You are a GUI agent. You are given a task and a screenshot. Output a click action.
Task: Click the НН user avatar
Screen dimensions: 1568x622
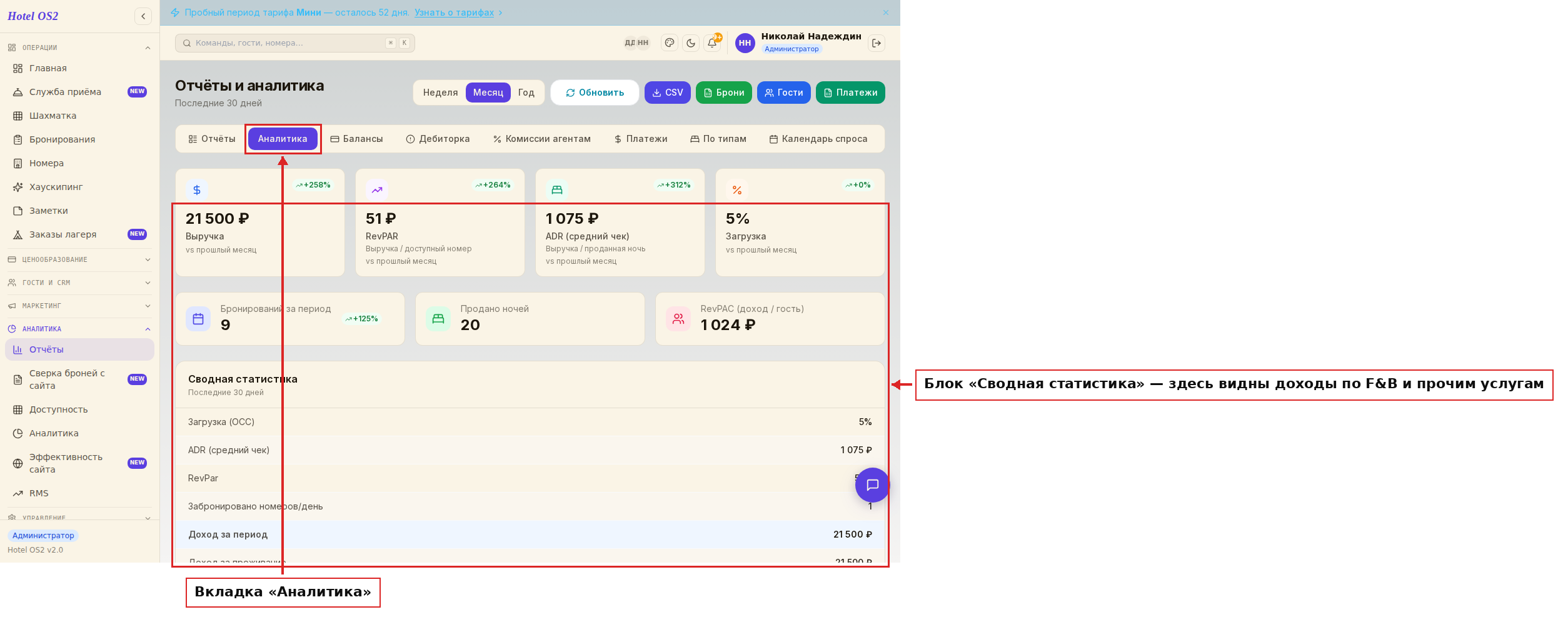[x=745, y=43]
